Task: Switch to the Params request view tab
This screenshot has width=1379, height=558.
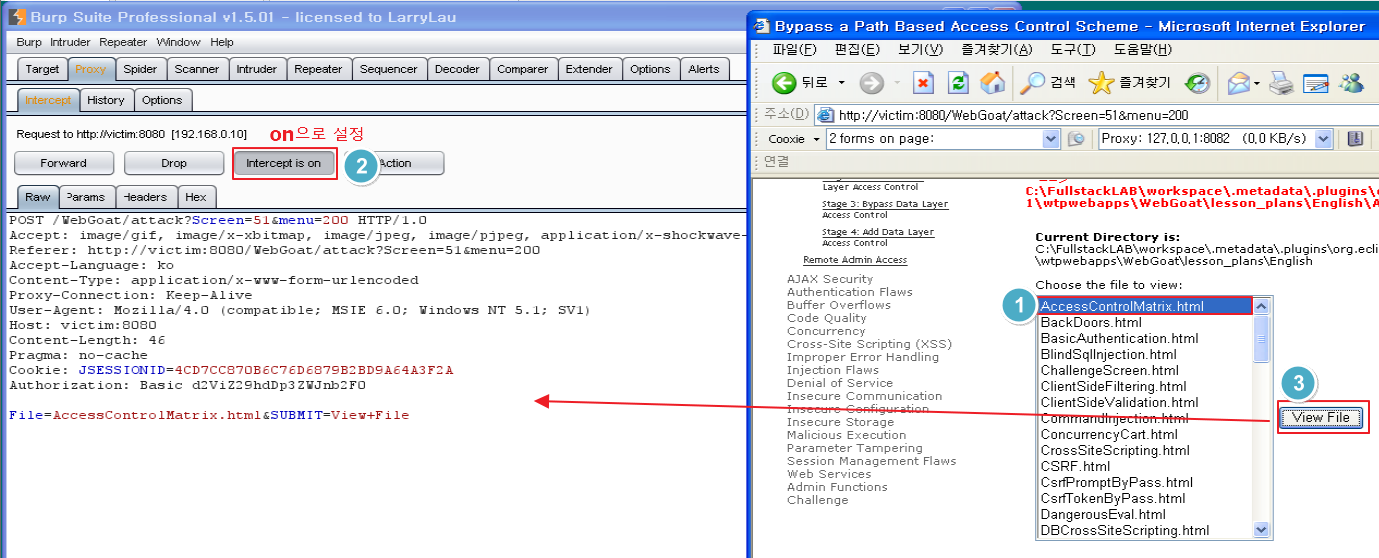Action: (x=87, y=197)
